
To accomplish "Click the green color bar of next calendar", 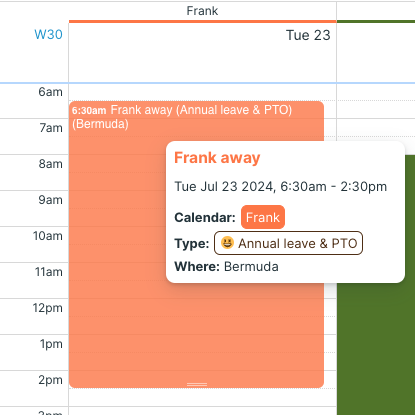I will point(376,22).
